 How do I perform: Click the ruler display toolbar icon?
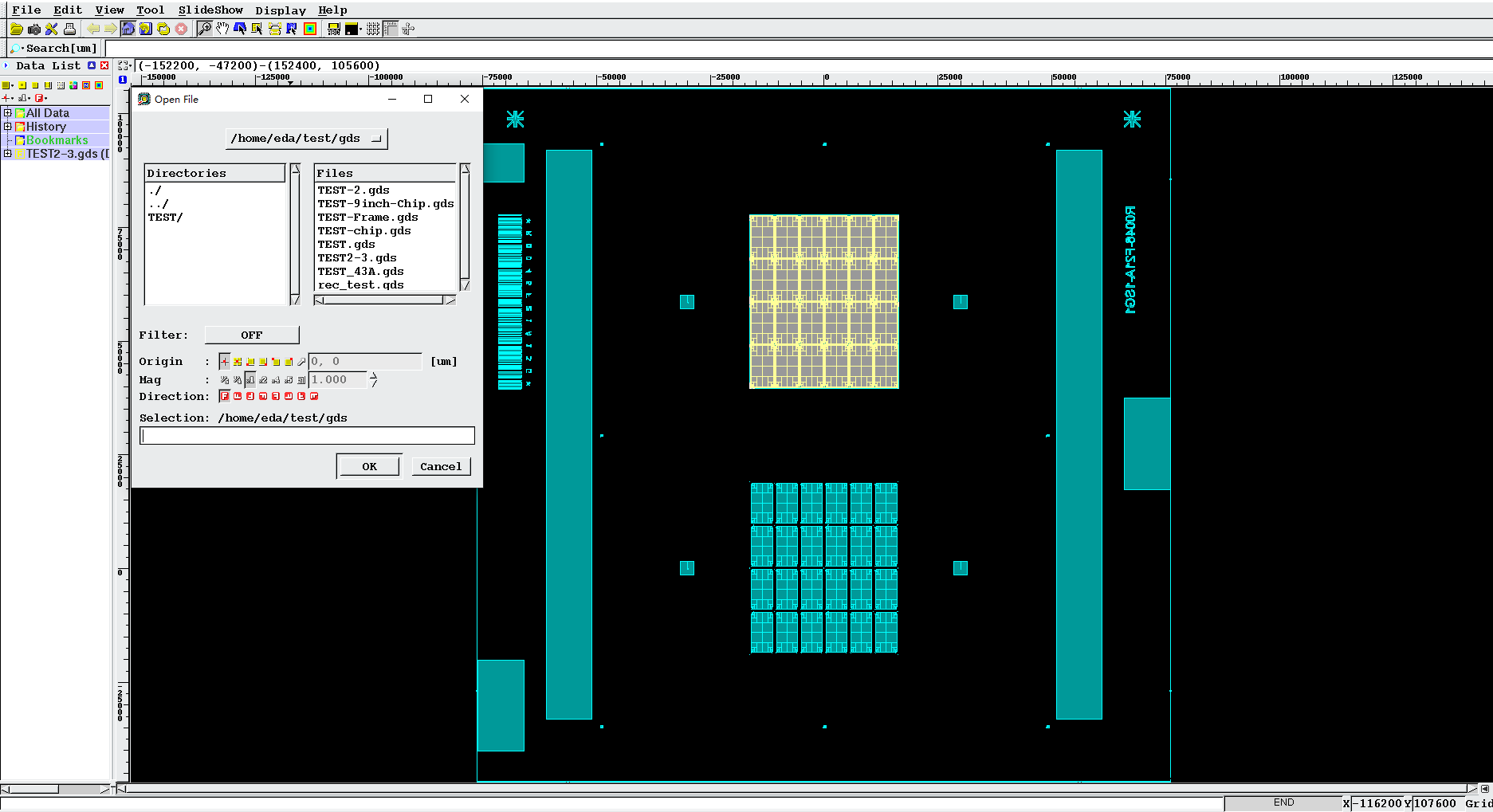tap(391, 29)
